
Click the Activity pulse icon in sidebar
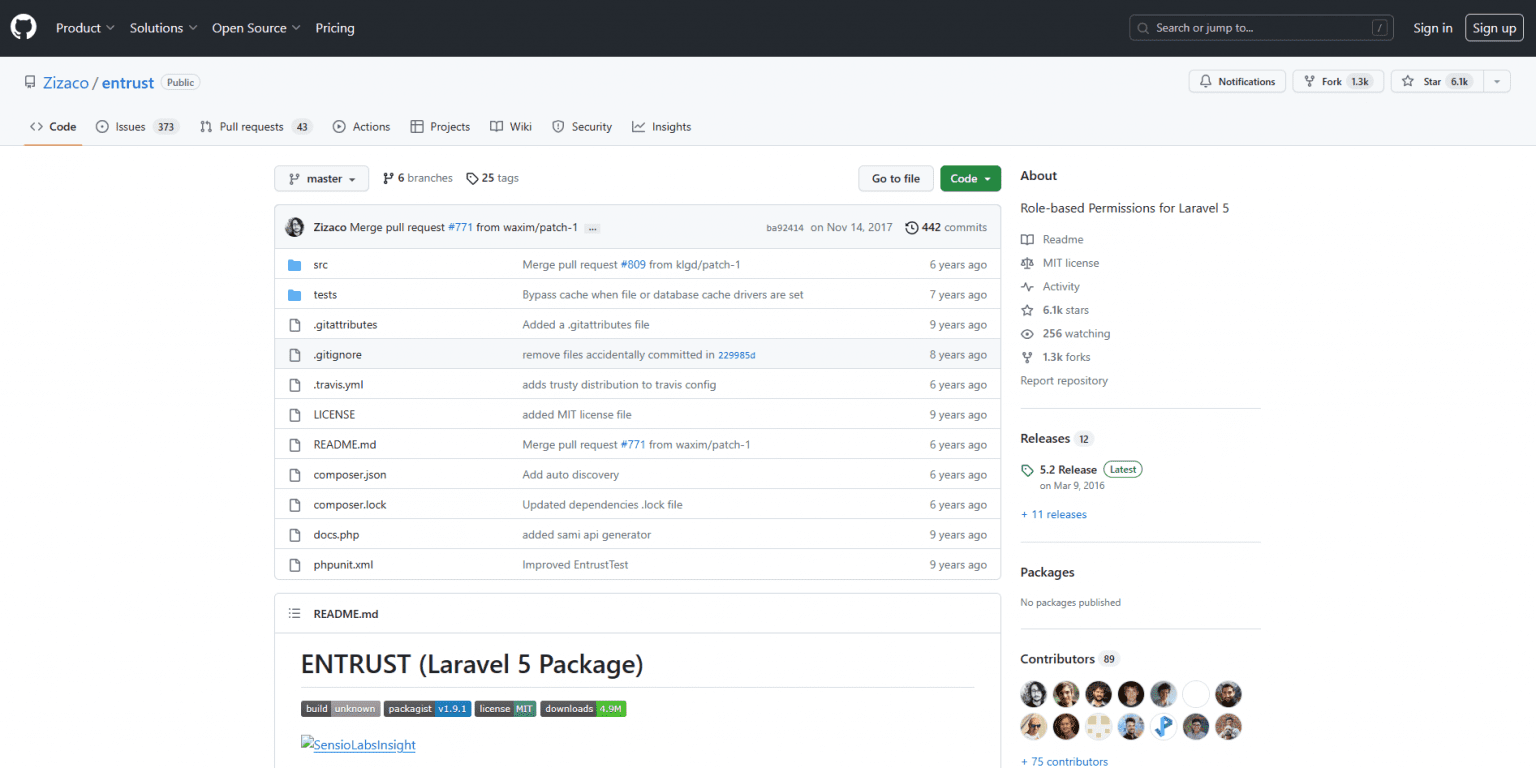[1028, 286]
